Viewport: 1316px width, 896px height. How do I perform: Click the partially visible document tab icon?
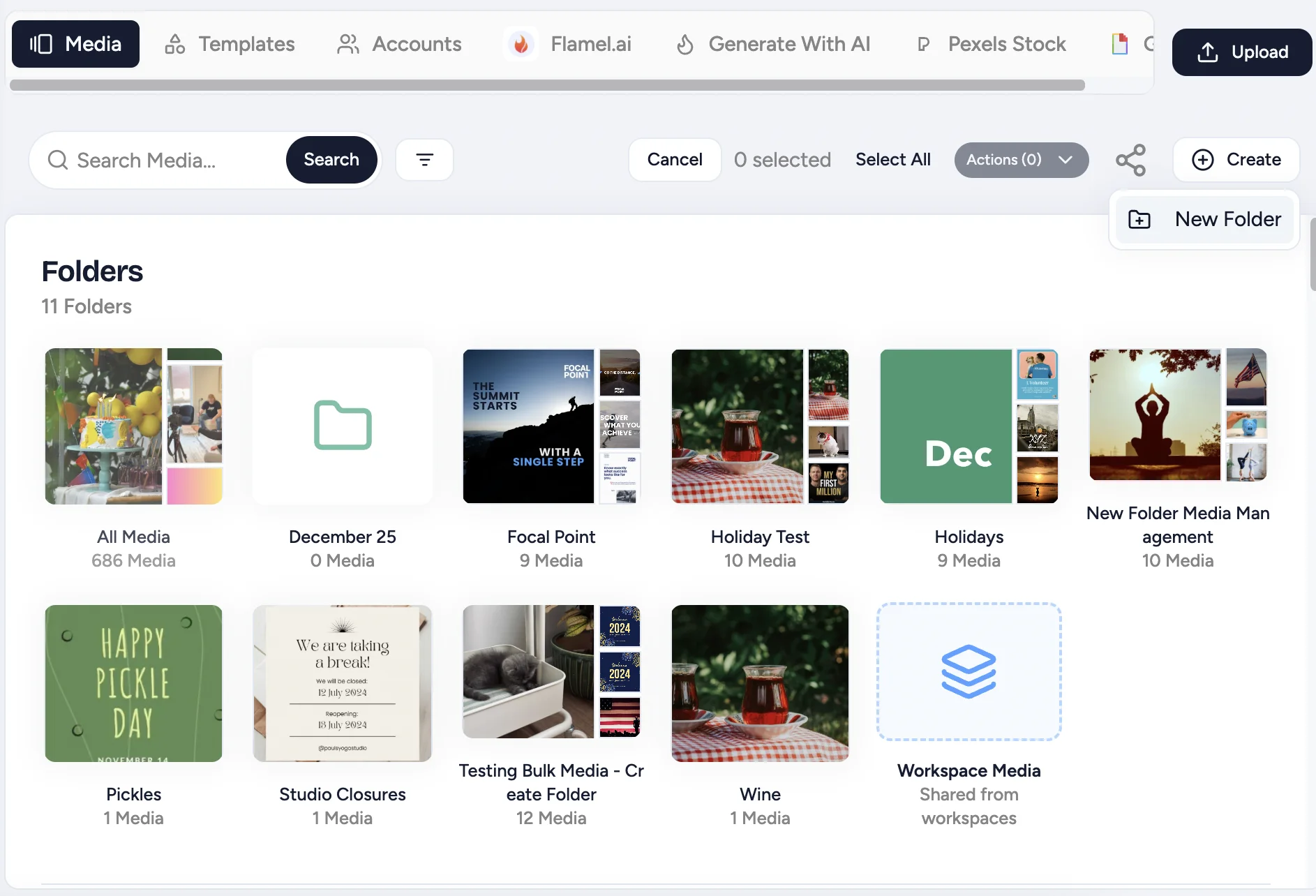1119,44
